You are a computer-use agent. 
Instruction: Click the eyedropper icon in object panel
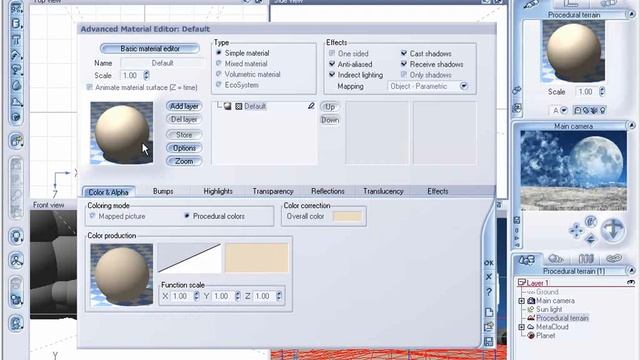pyautogui.click(x=530, y=5)
